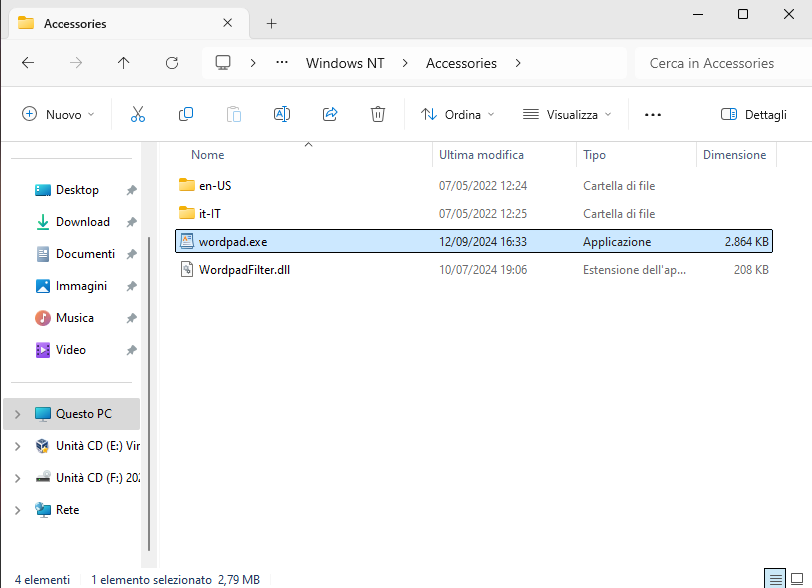Click the PC monitor icon in address bar
Screen dimensions: 812x588
[x=223, y=63]
